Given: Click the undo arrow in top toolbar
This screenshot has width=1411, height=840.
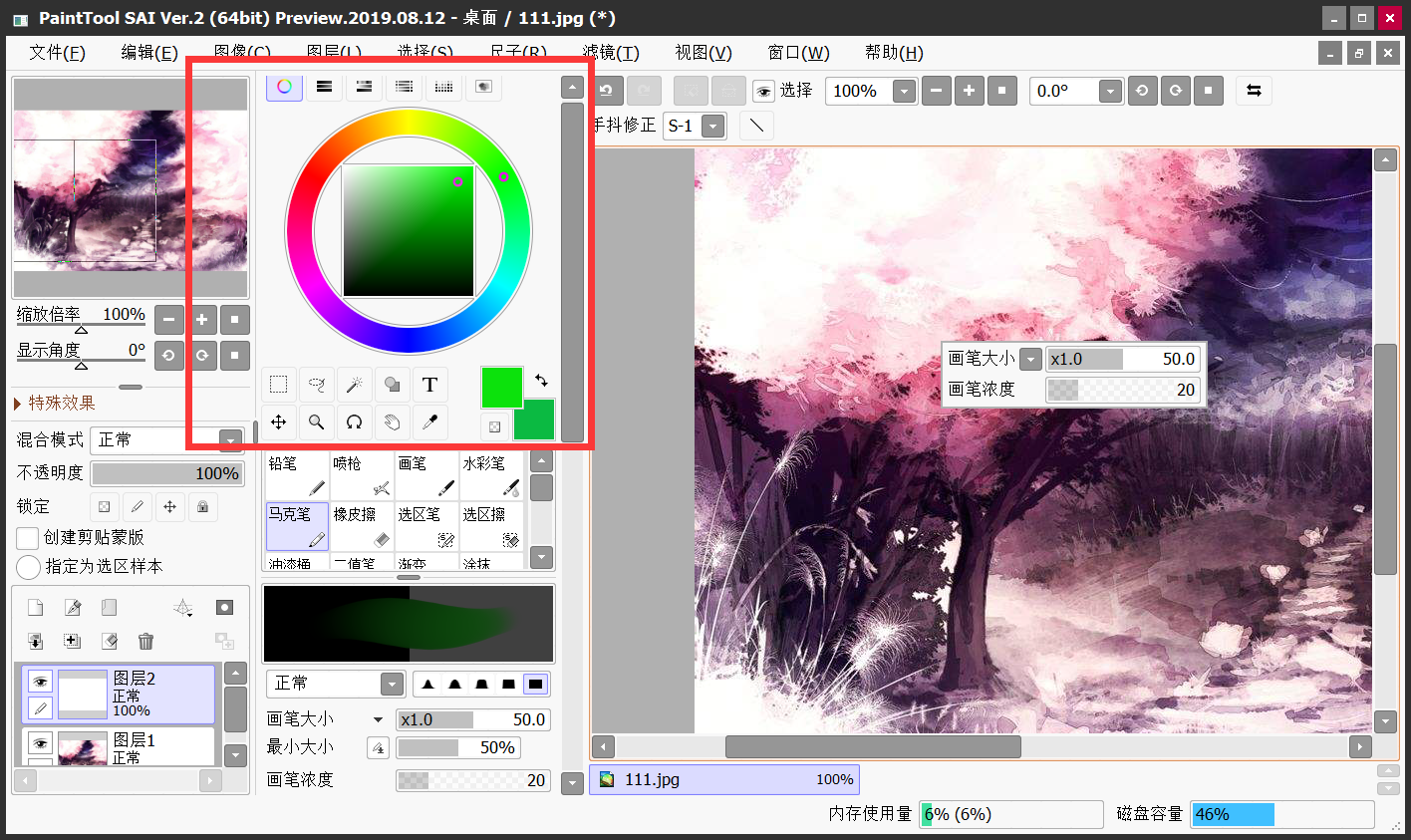Looking at the screenshot, I should point(607,91).
